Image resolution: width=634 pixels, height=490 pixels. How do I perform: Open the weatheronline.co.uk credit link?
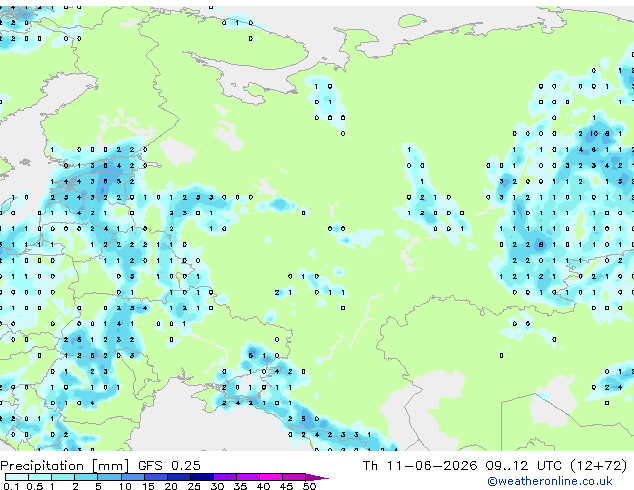[x=550, y=481]
